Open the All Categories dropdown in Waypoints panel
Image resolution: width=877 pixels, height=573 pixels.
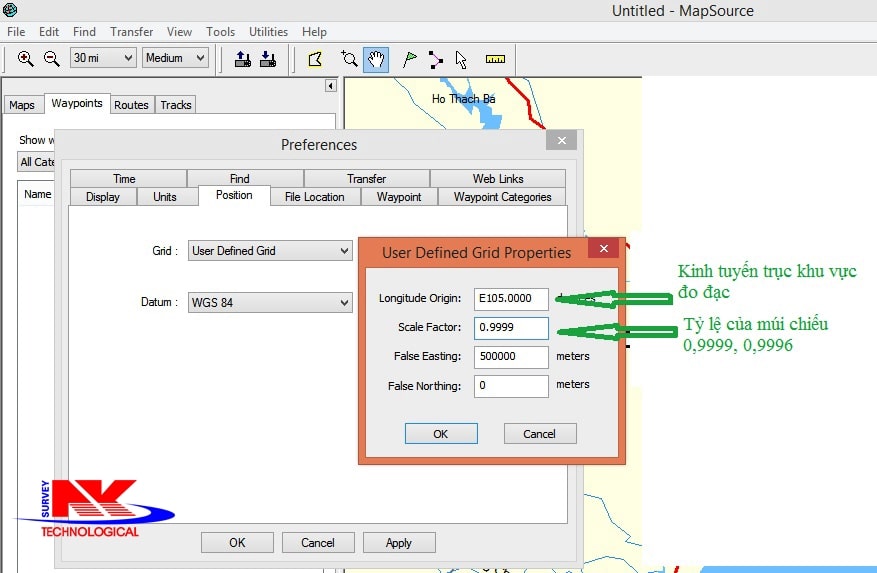coord(36,162)
